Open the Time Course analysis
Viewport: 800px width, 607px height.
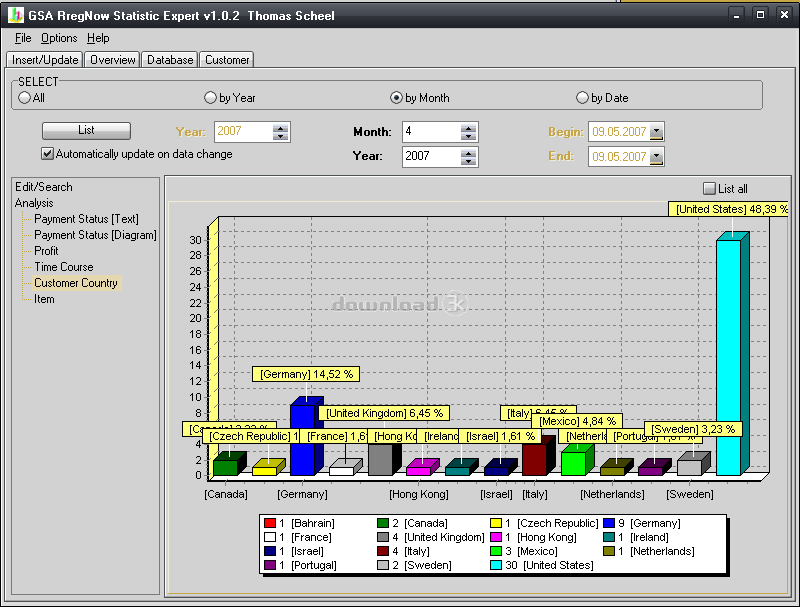point(64,267)
